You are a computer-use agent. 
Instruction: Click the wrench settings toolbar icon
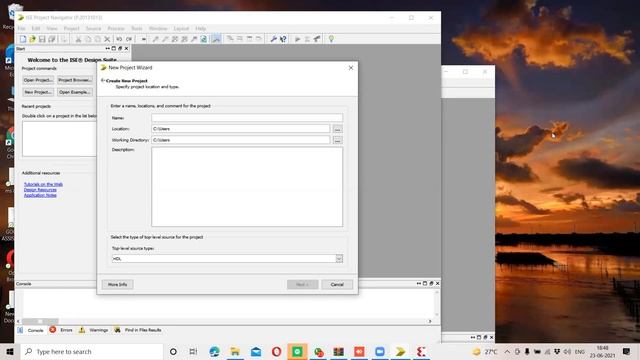tap(273, 39)
